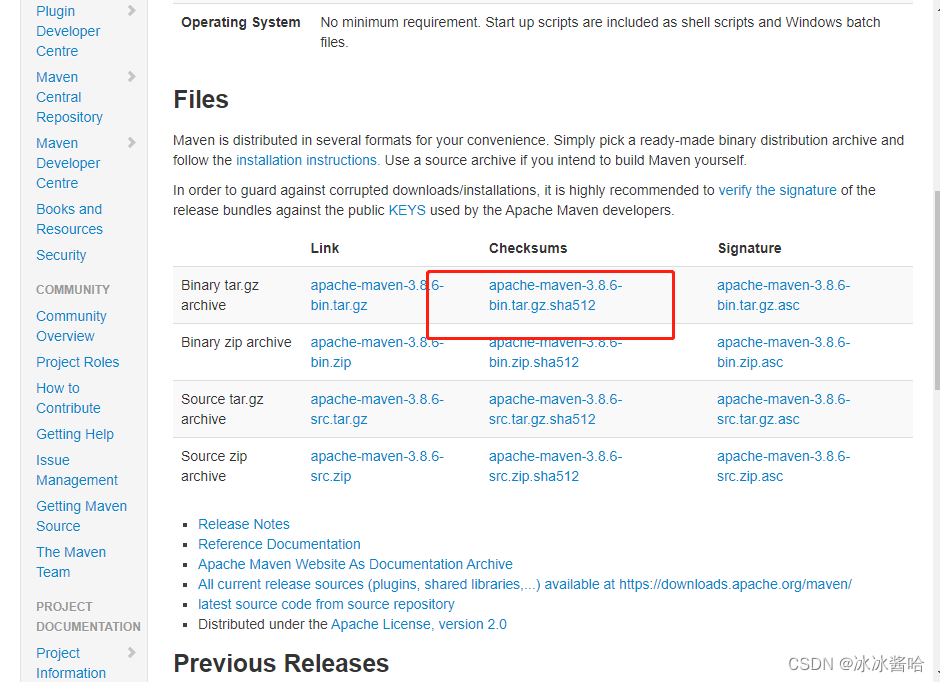Click the Source tar.gz archive row label
This screenshot has width=940, height=682.
222,409
